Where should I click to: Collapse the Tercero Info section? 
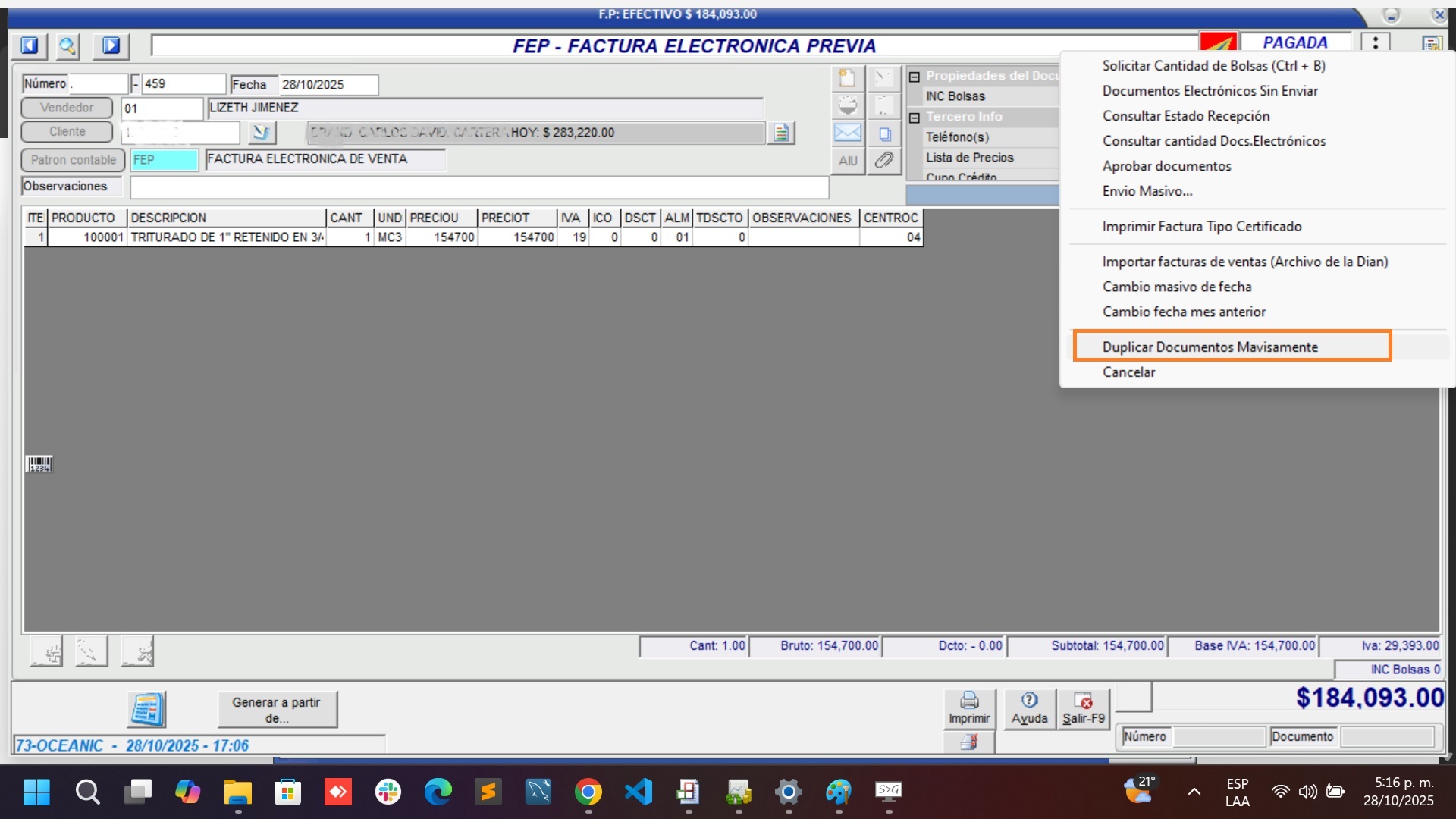(915, 118)
